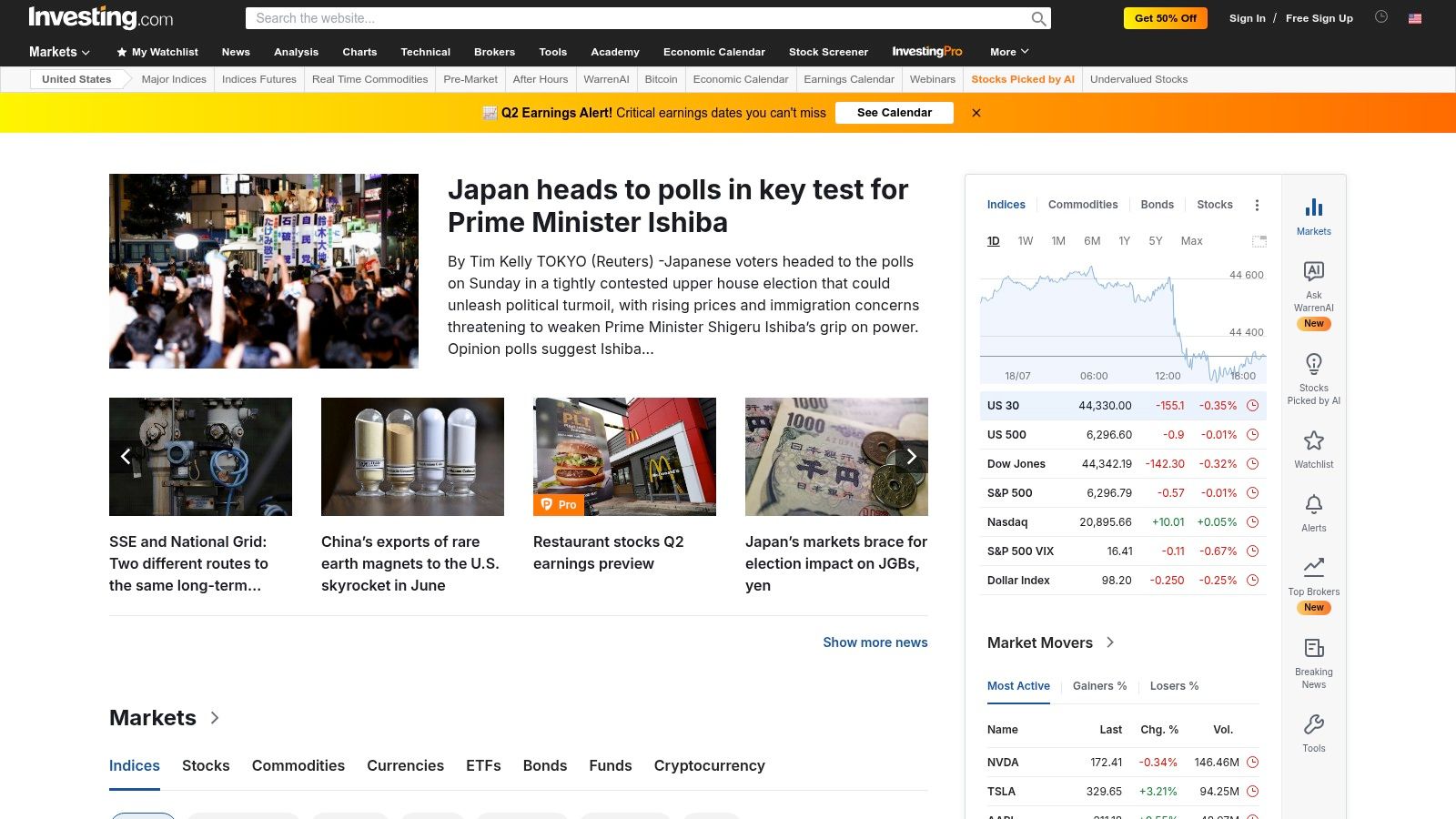Select the 1Y chart range
The image size is (1456, 819).
(1124, 241)
